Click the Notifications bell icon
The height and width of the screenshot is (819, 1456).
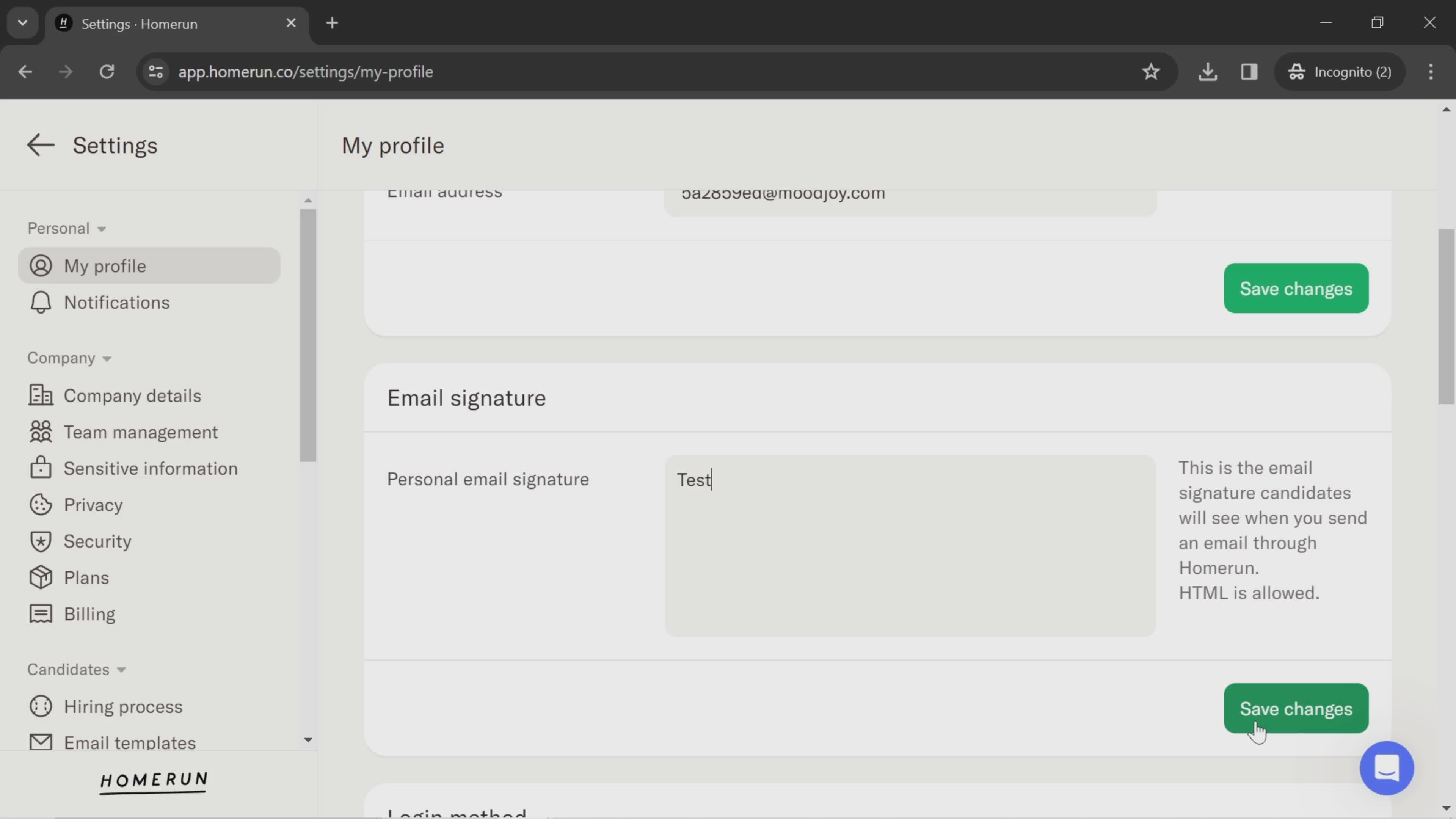coord(40,302)
